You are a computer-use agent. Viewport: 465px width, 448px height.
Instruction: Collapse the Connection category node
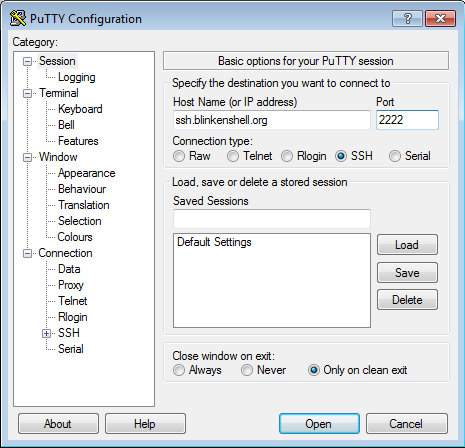tap(27, 254)
